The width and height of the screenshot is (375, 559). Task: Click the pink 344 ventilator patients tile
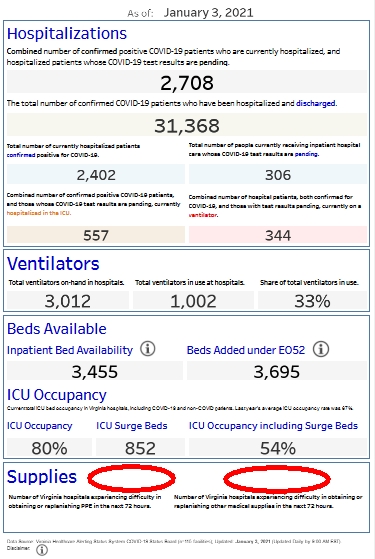coord(278,235)
